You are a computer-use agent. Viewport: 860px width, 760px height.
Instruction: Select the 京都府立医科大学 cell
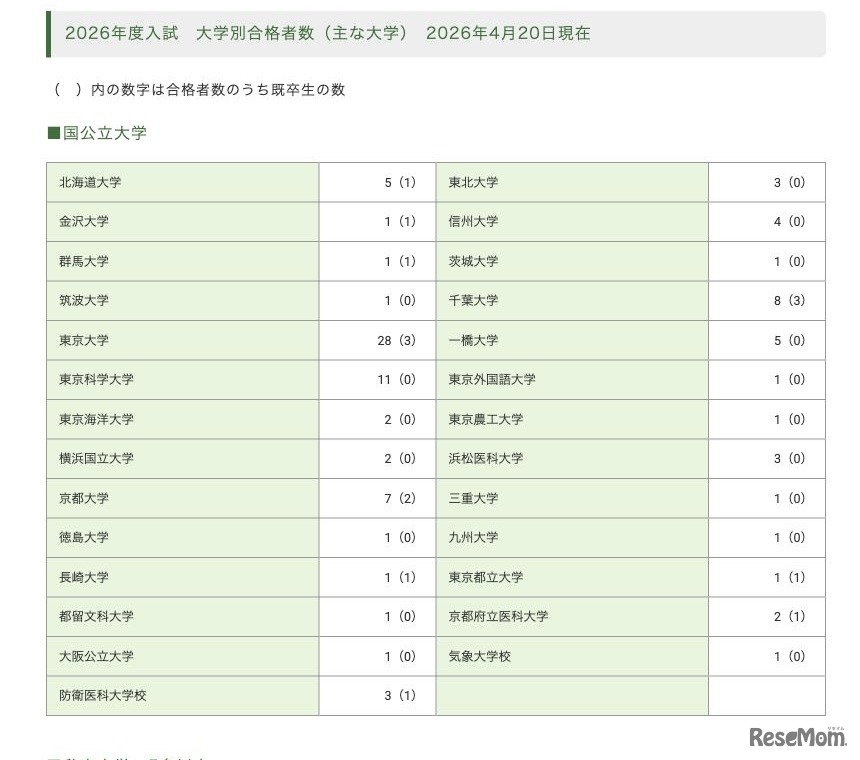(572, 617)
